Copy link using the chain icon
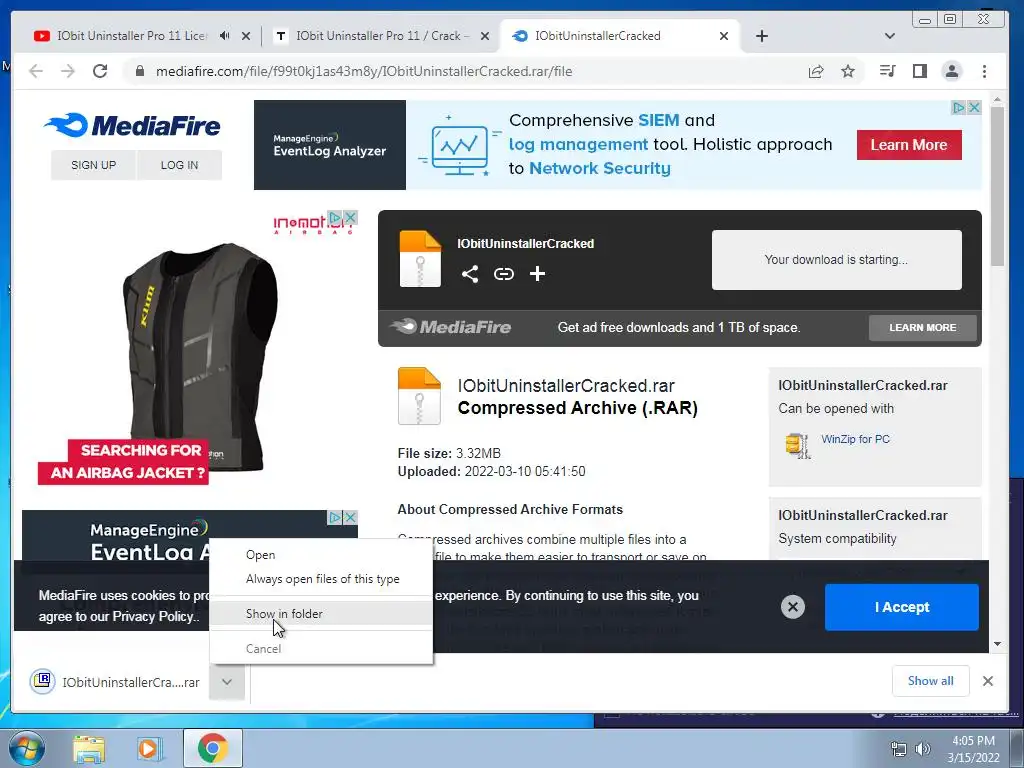The height and width of the screenshot is (768, 1024). (504, 274)
